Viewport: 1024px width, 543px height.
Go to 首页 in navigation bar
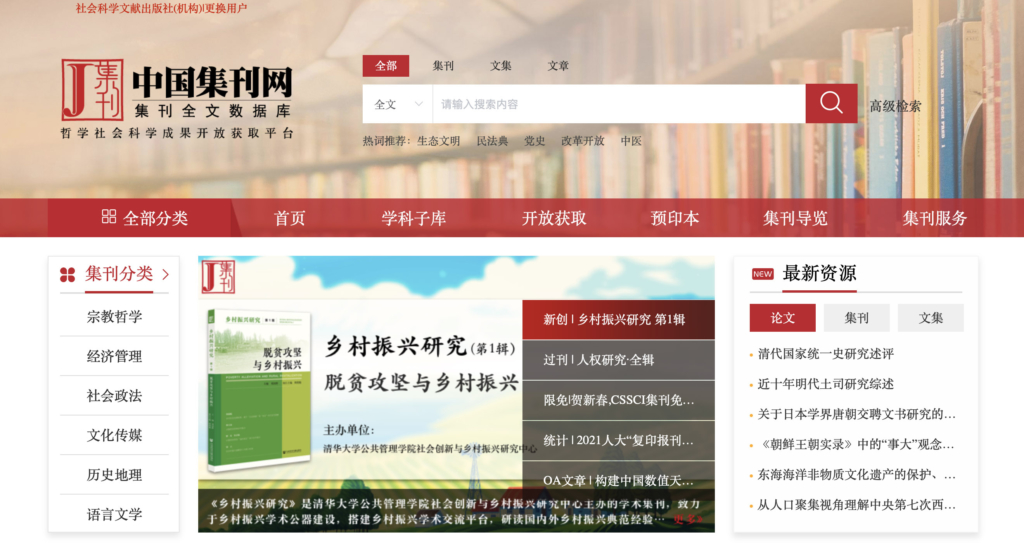pos(289,218)
